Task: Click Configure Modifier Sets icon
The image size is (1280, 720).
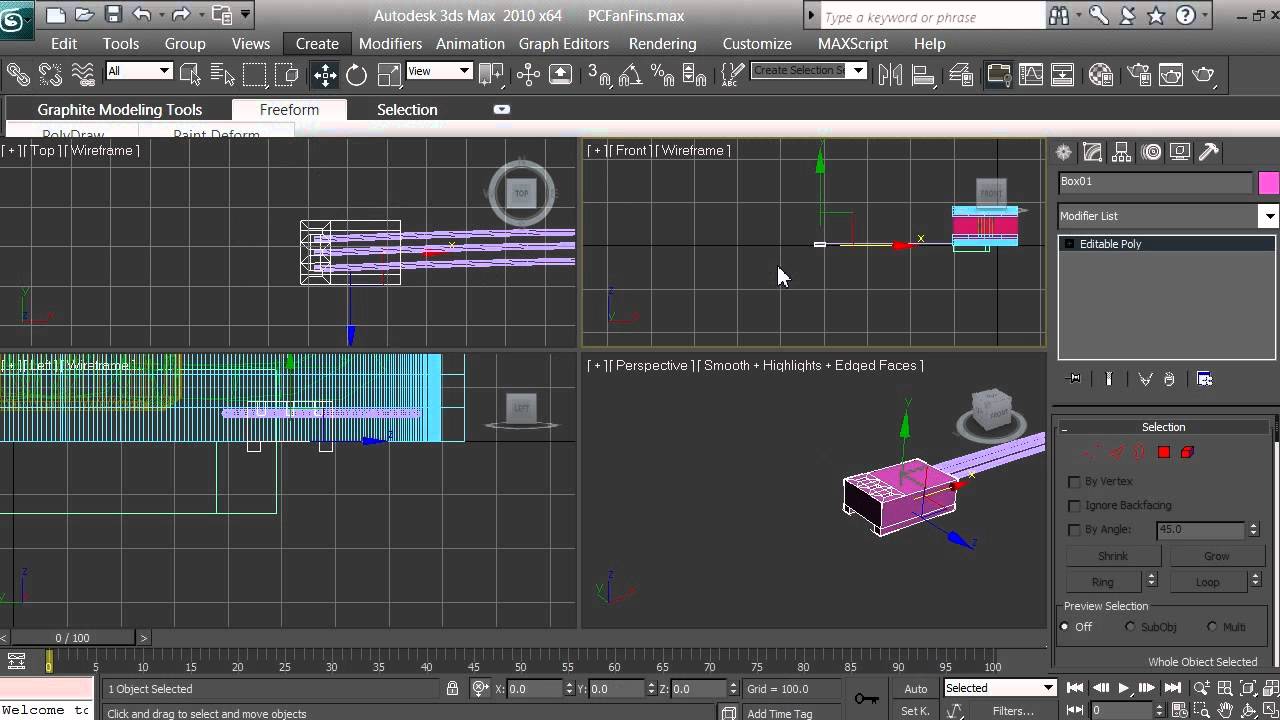Action: (x=1205, y=379)
